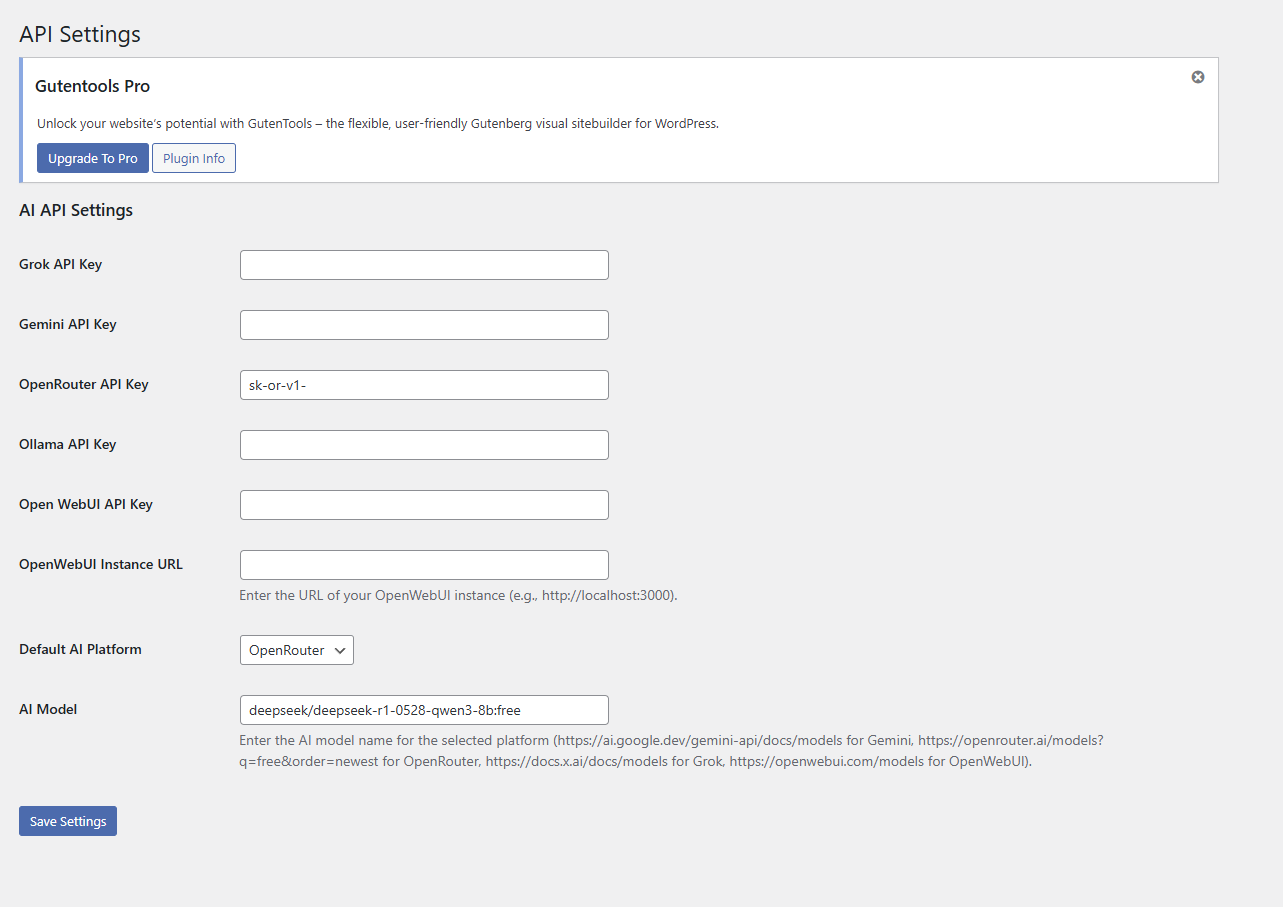Click the Default AI Platform label
This screenshot has height=907, width=1283.
pyautogui.click(x=80, y=649)
